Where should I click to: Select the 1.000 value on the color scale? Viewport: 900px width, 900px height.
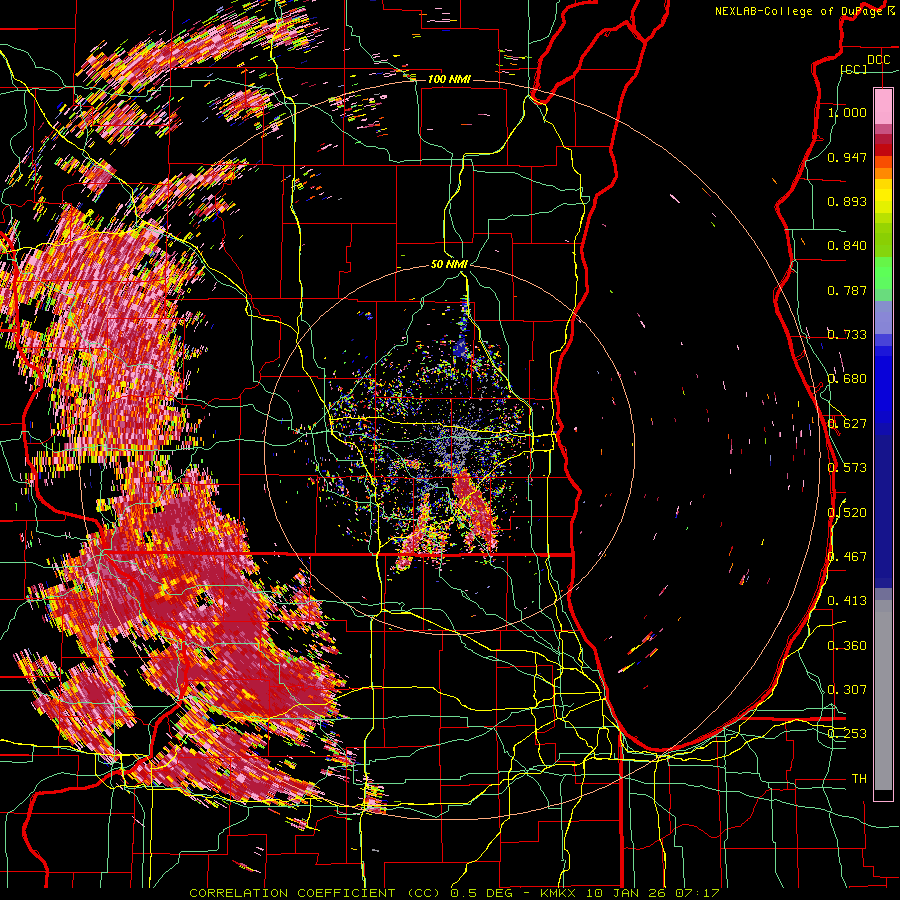(847, 112)
